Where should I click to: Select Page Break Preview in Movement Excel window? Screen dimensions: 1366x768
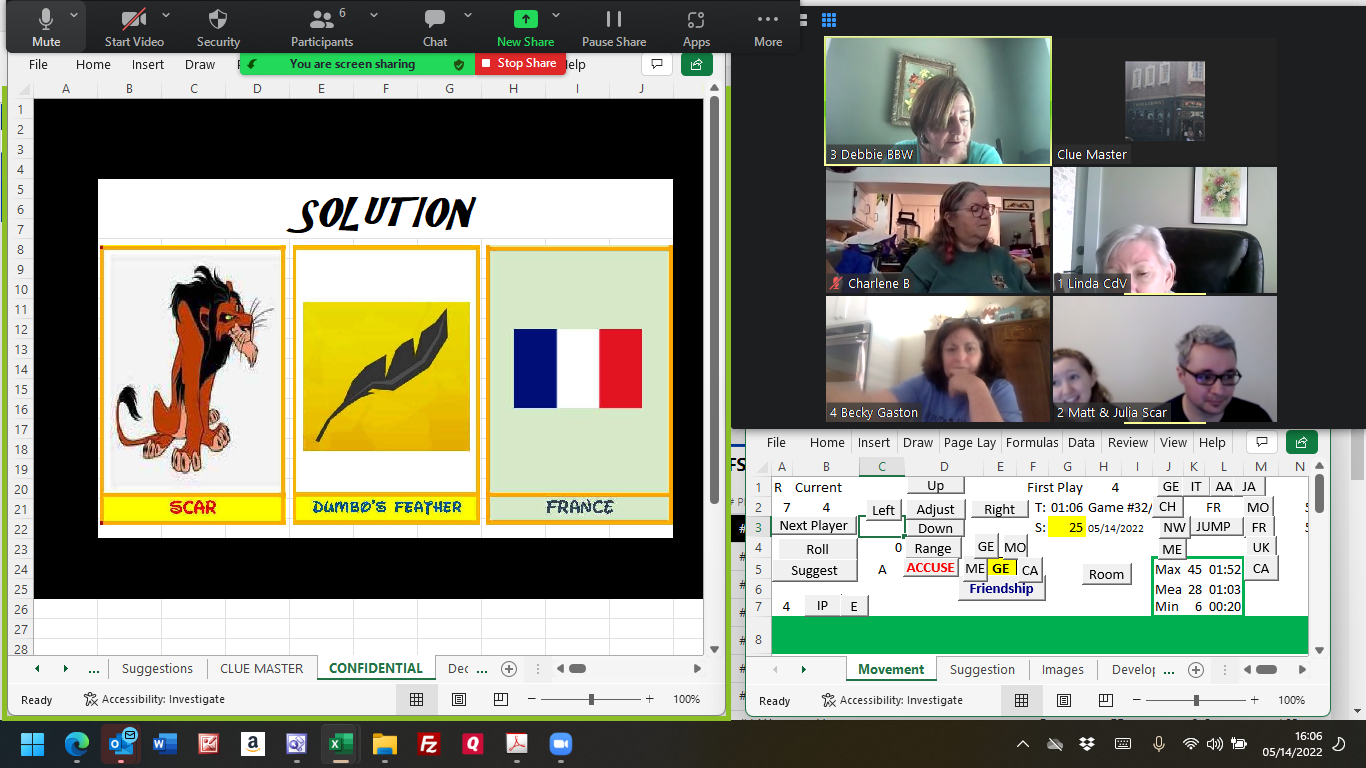coord(1106,700)
